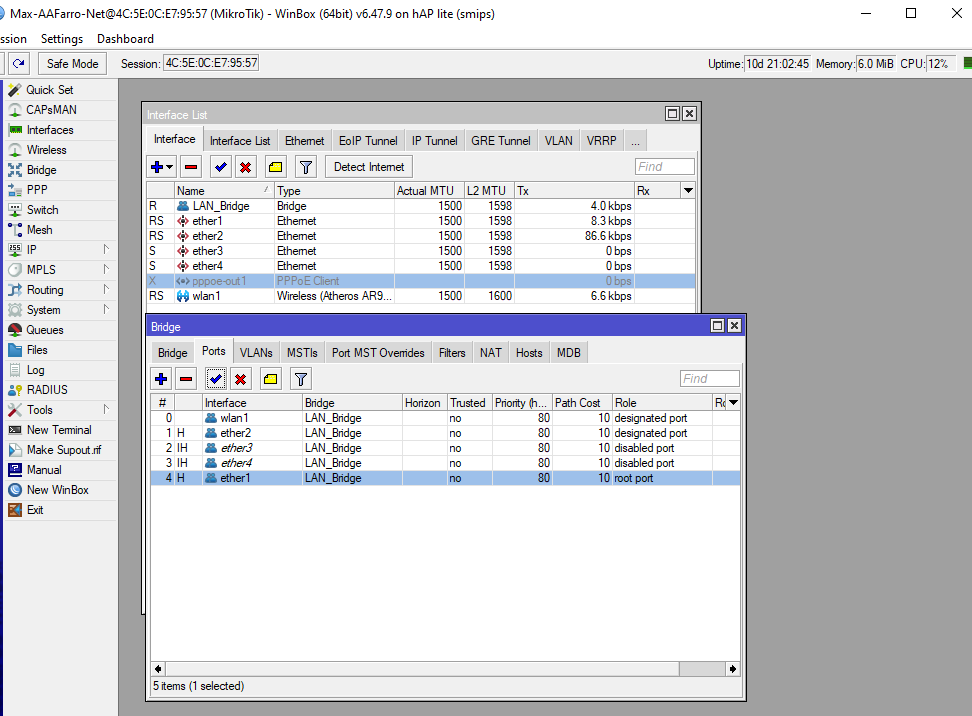The width and height of the screenshot is (972, 716).
Task: Open the Log sidebar entry
Action: pos(35,370)
